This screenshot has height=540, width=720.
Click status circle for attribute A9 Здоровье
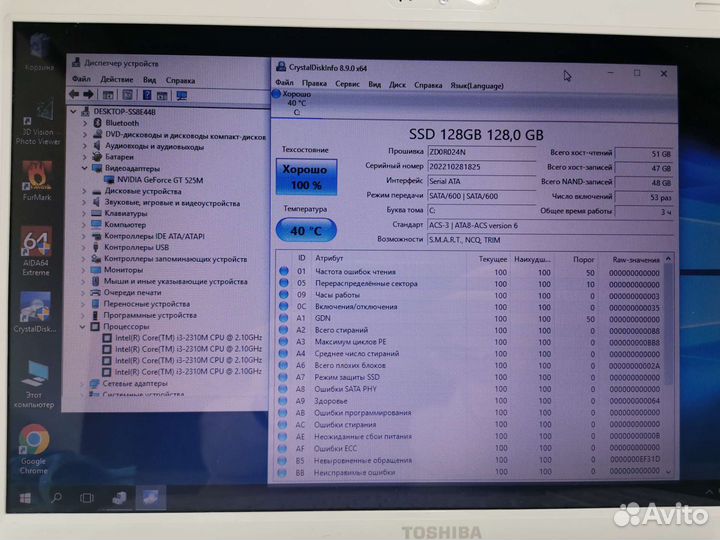click(283, 401)
